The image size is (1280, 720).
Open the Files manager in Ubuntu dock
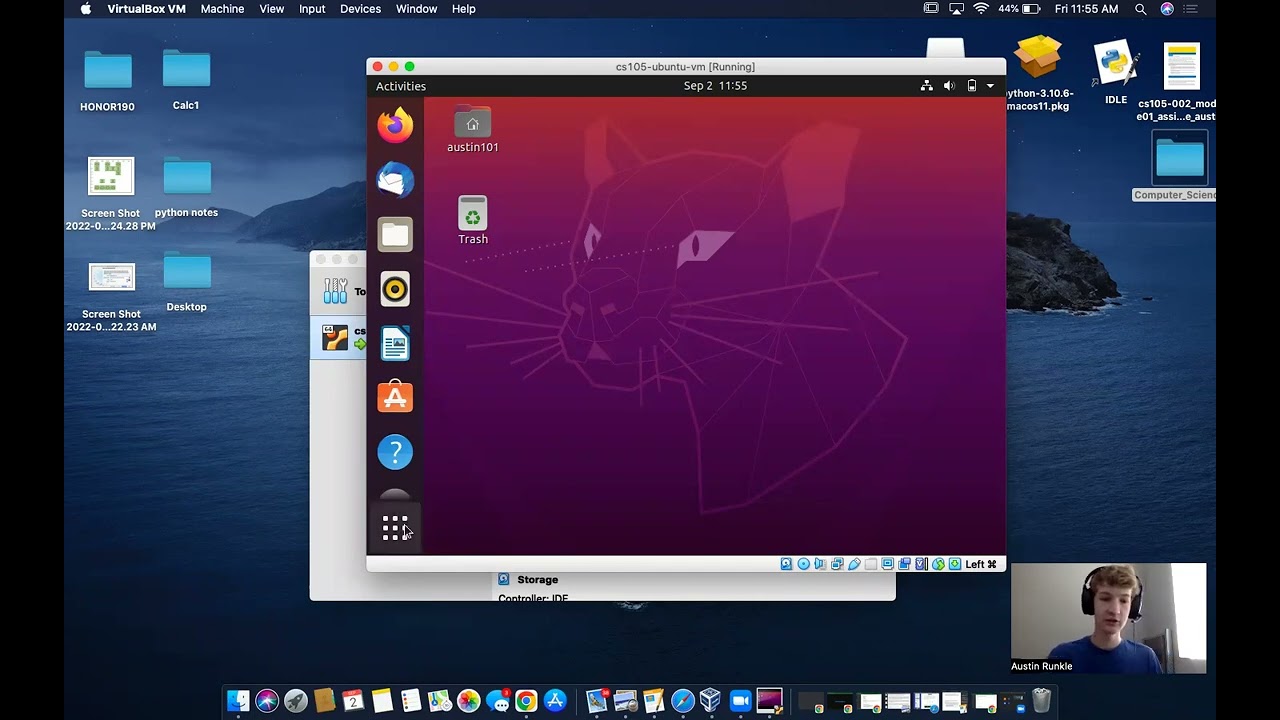[395, 234]
